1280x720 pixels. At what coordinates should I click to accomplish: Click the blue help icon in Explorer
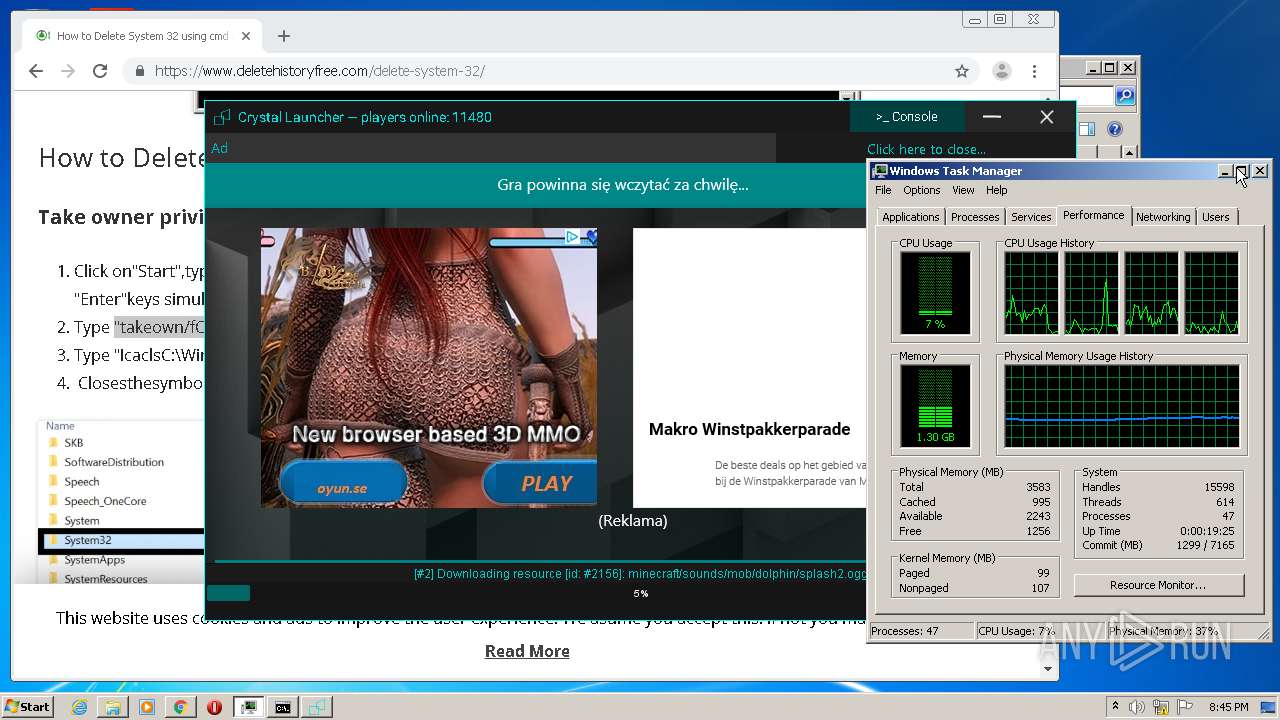1115,129
